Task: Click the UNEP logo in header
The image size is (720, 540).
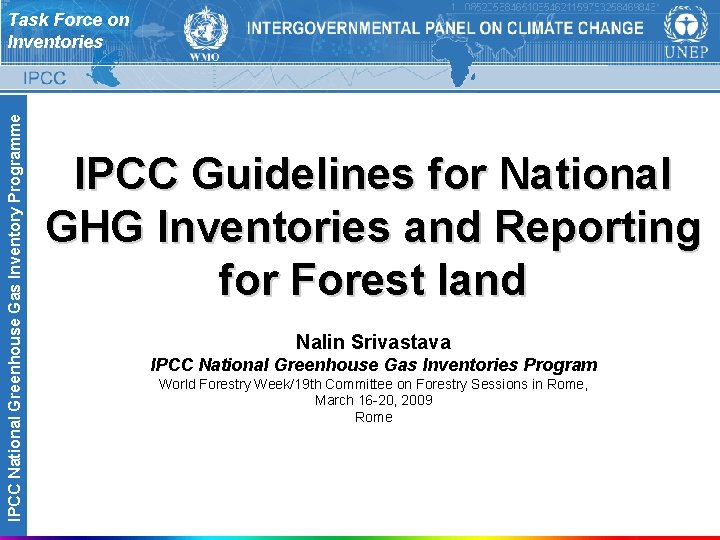Action: click(686, 32)
